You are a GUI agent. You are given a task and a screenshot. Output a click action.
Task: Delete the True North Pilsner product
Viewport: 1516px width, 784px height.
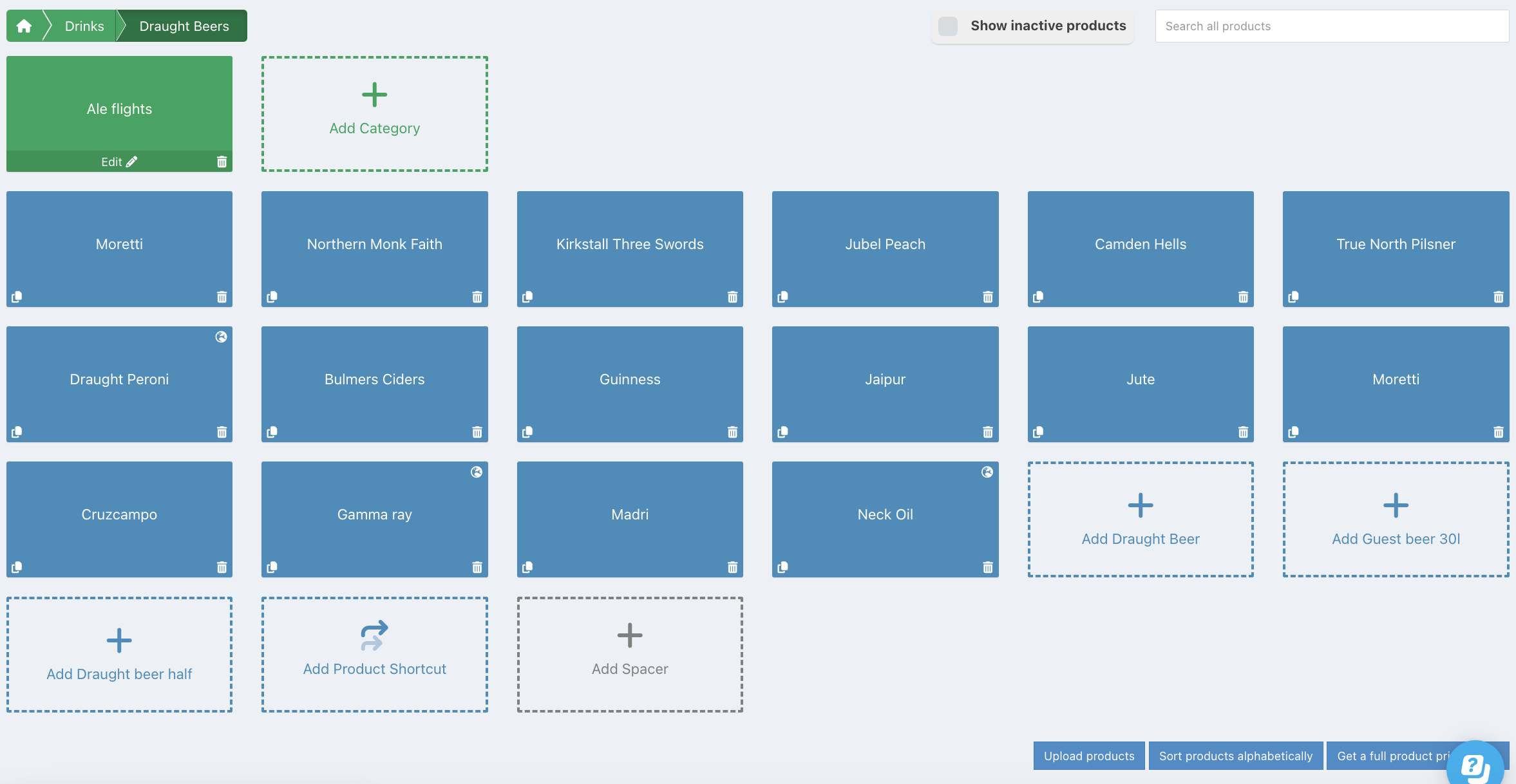1499,297
